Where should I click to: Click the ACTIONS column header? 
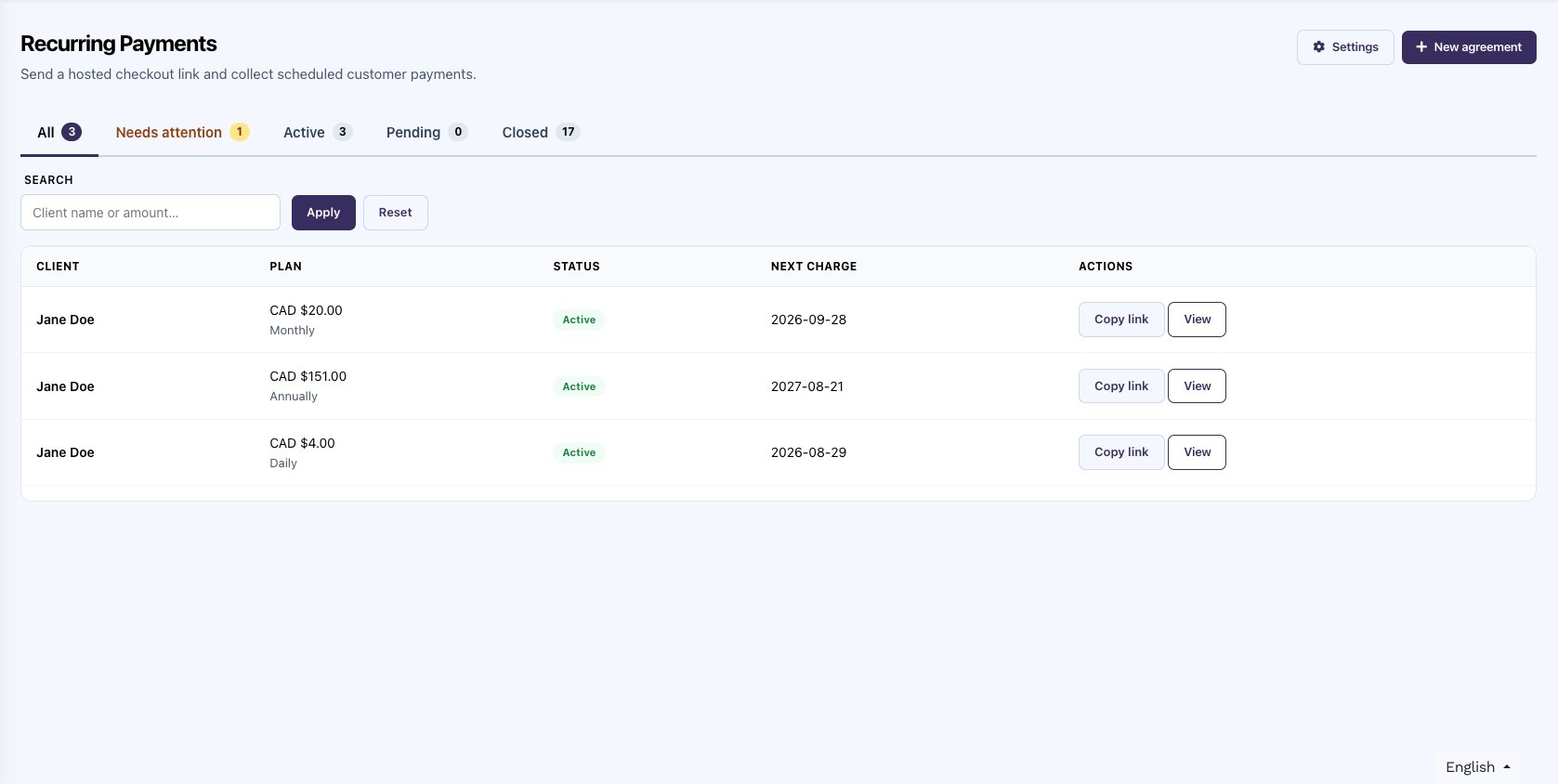tap(1106, 267)
